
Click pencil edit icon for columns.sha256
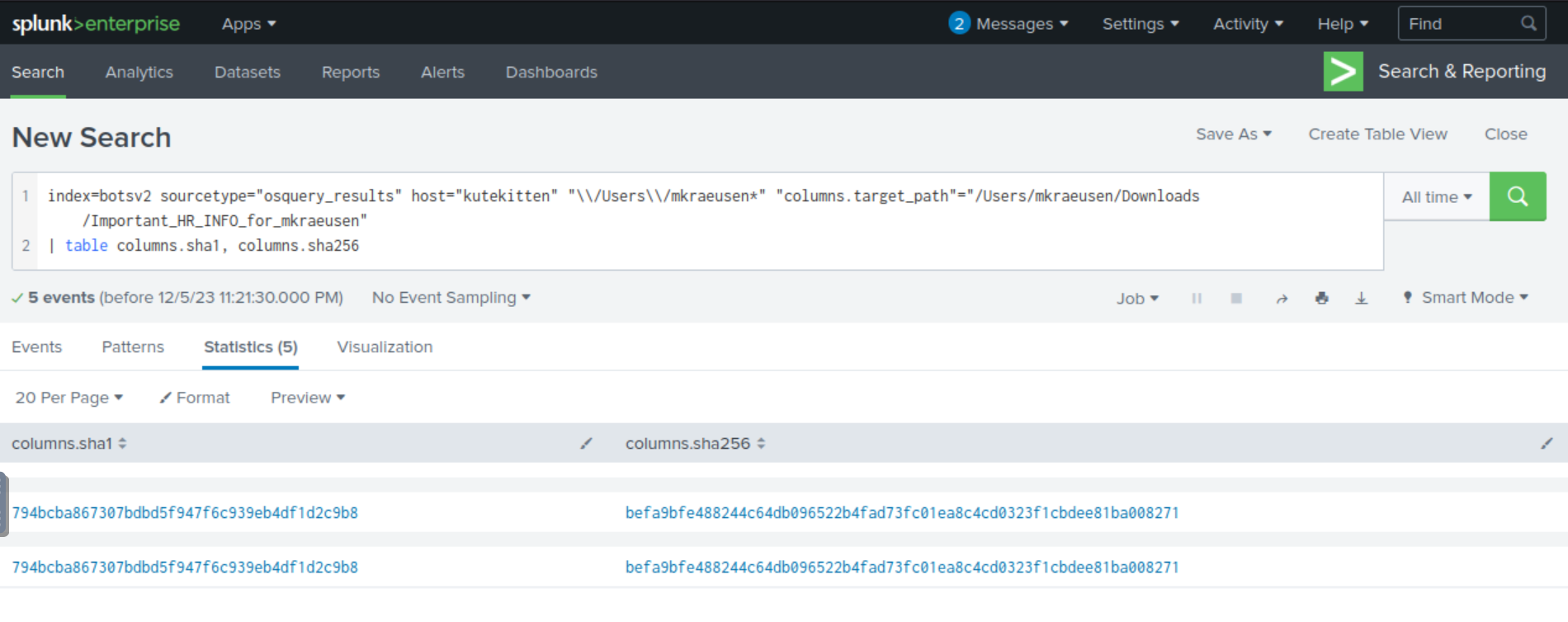coord(1547,444)
